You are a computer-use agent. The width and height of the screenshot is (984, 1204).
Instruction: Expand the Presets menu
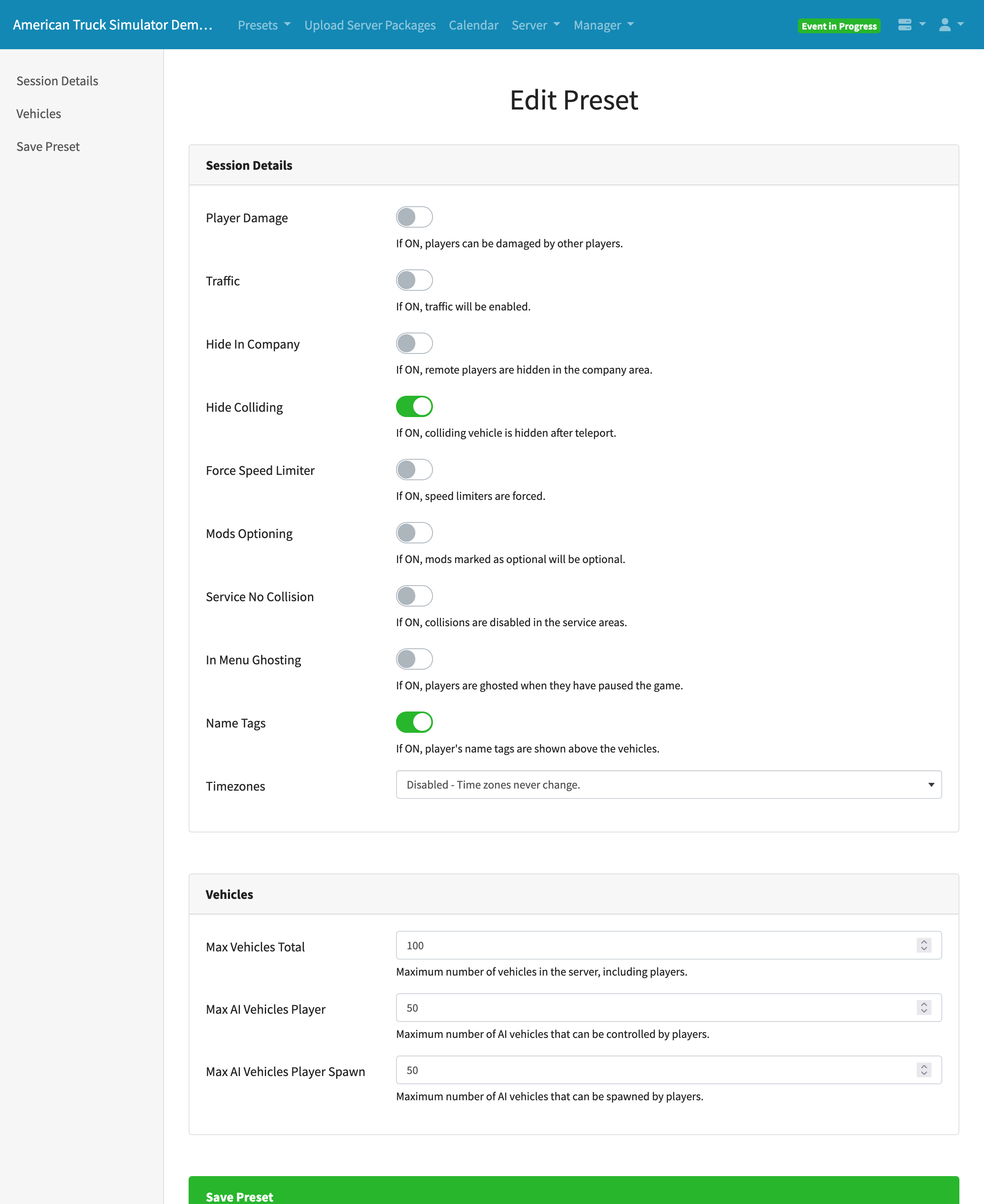tap(264, 25)
